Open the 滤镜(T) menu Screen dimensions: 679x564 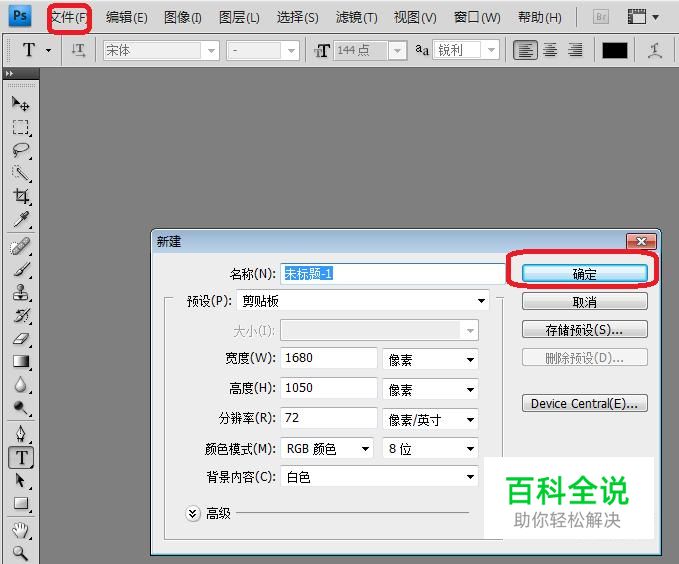356,18
